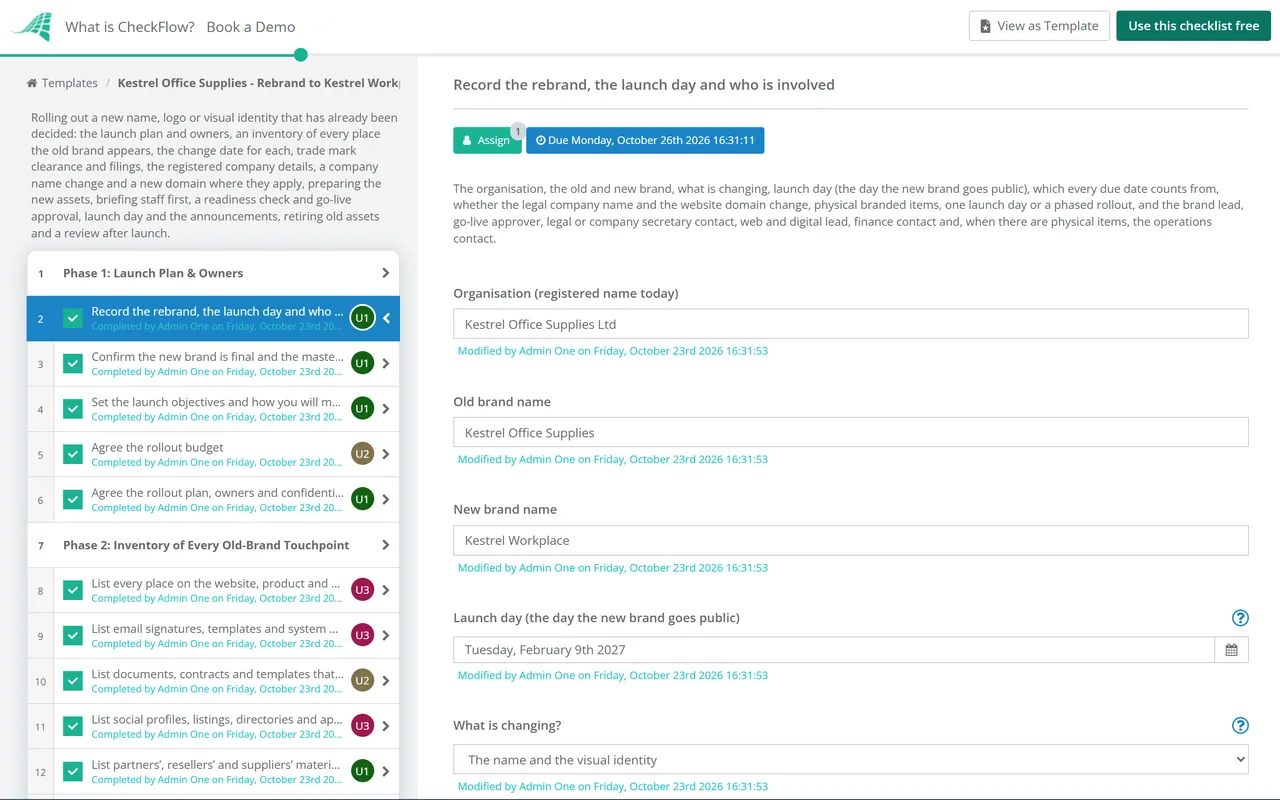Show help for Launch day field
The height and width of the screenshot is (800, 1280).
coord(1240,618)
